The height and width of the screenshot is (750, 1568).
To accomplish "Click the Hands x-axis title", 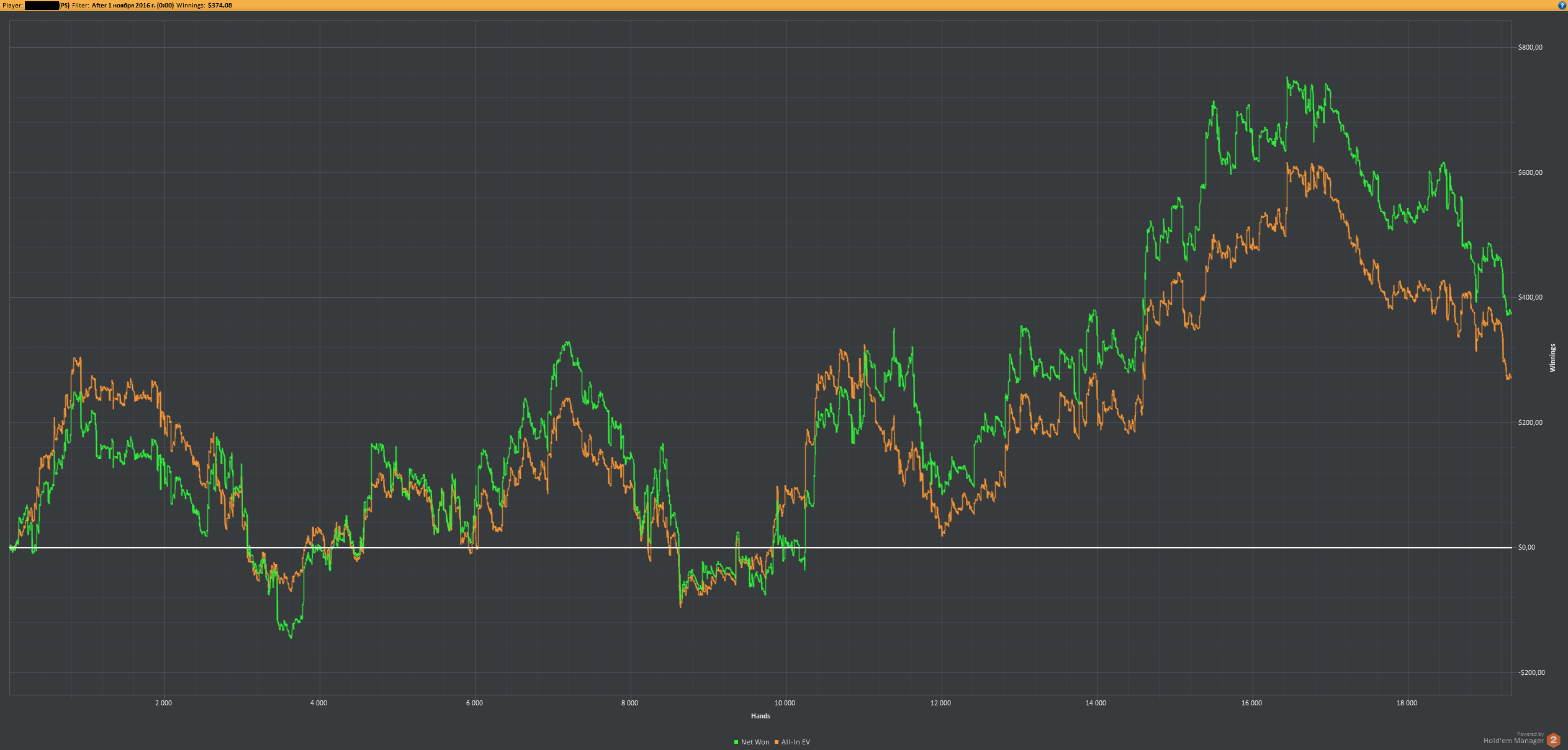I will pos(760,716).
